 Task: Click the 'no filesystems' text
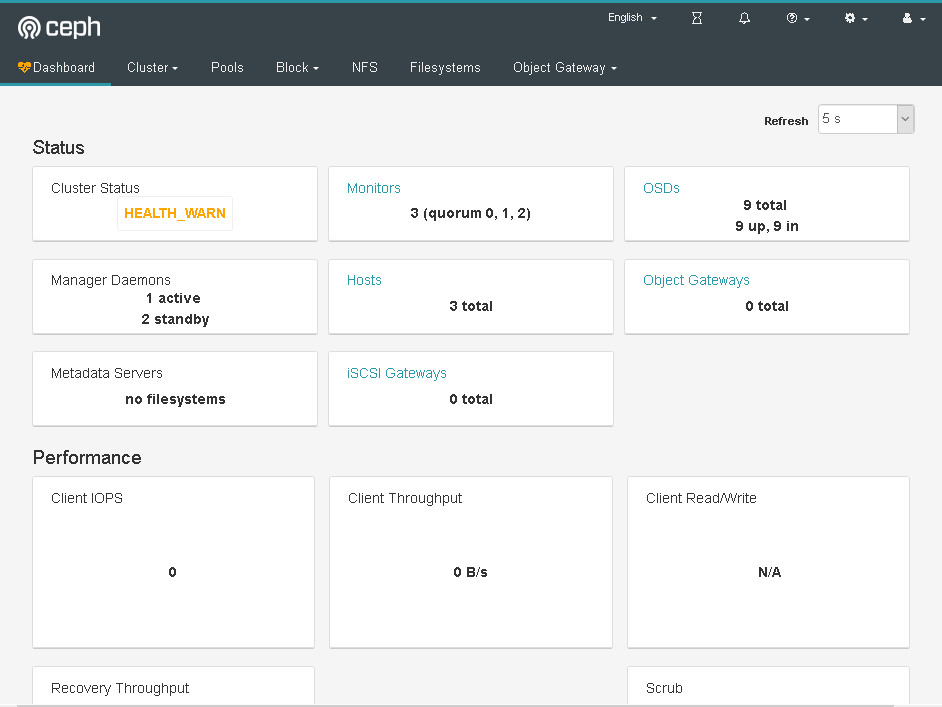[x=175, y=399]
